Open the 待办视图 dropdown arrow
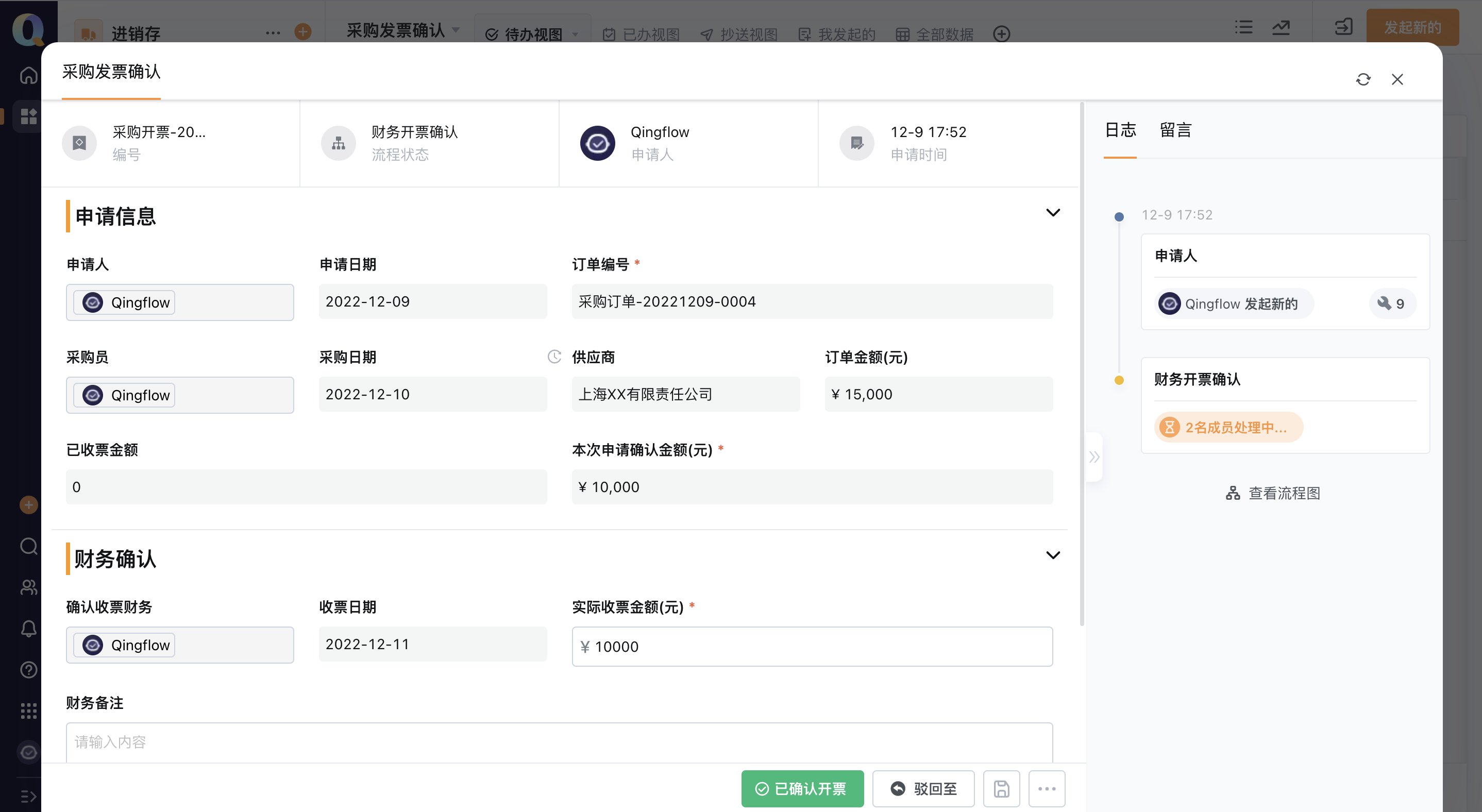The height and width of the screenshot is (812, 1482). tap(575, 35)
